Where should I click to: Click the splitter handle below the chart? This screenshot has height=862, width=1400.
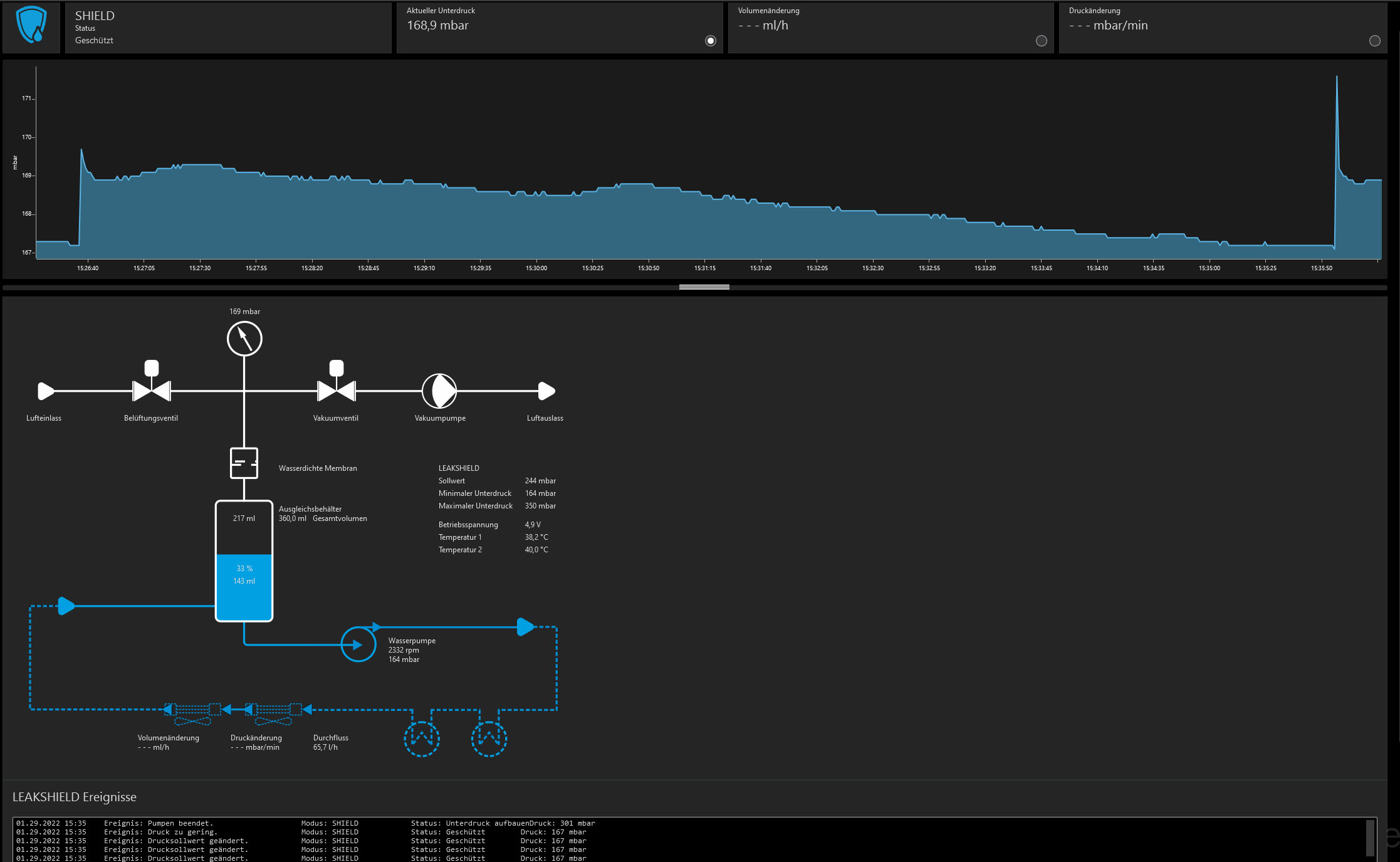pyautogui.click(x=704, y=287)
